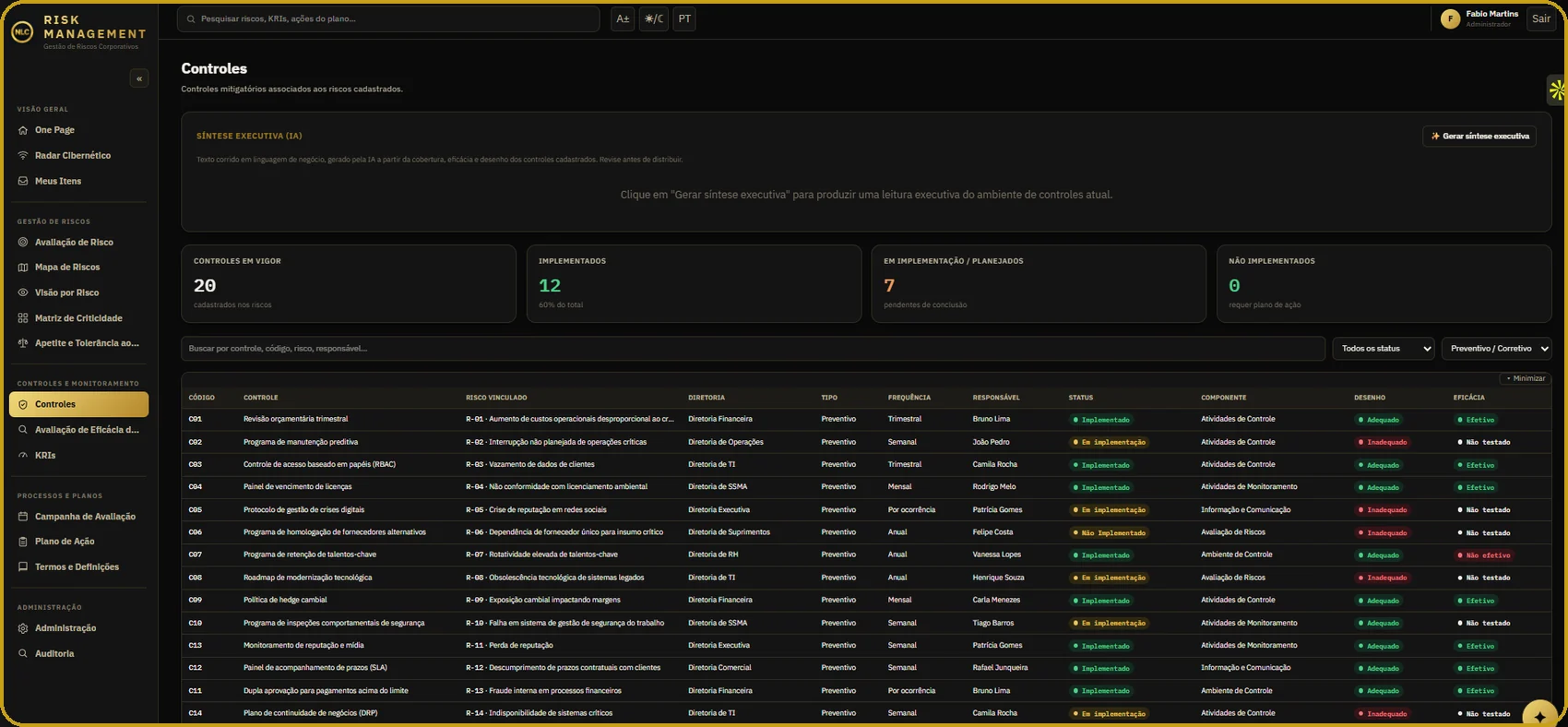This screenshot has width=1568, height=727.
Task: Click the Meus Itens inbox icon
Action: point(23,181)
